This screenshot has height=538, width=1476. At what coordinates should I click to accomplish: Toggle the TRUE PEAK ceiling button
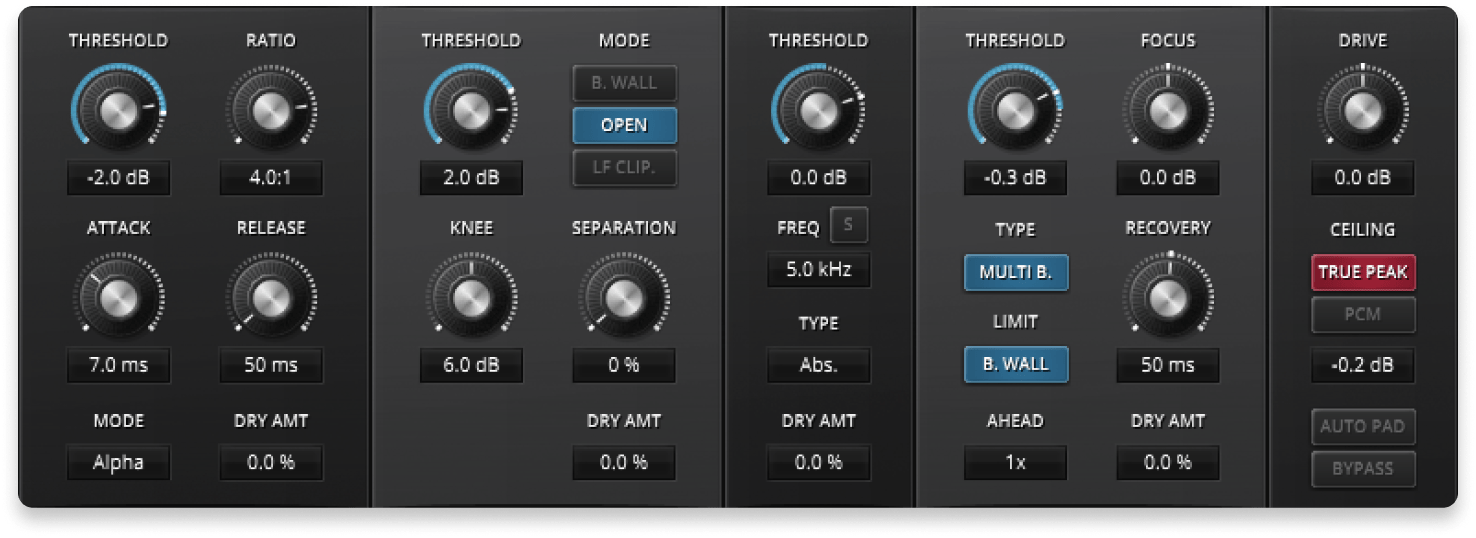click(x=1362, y=272)
